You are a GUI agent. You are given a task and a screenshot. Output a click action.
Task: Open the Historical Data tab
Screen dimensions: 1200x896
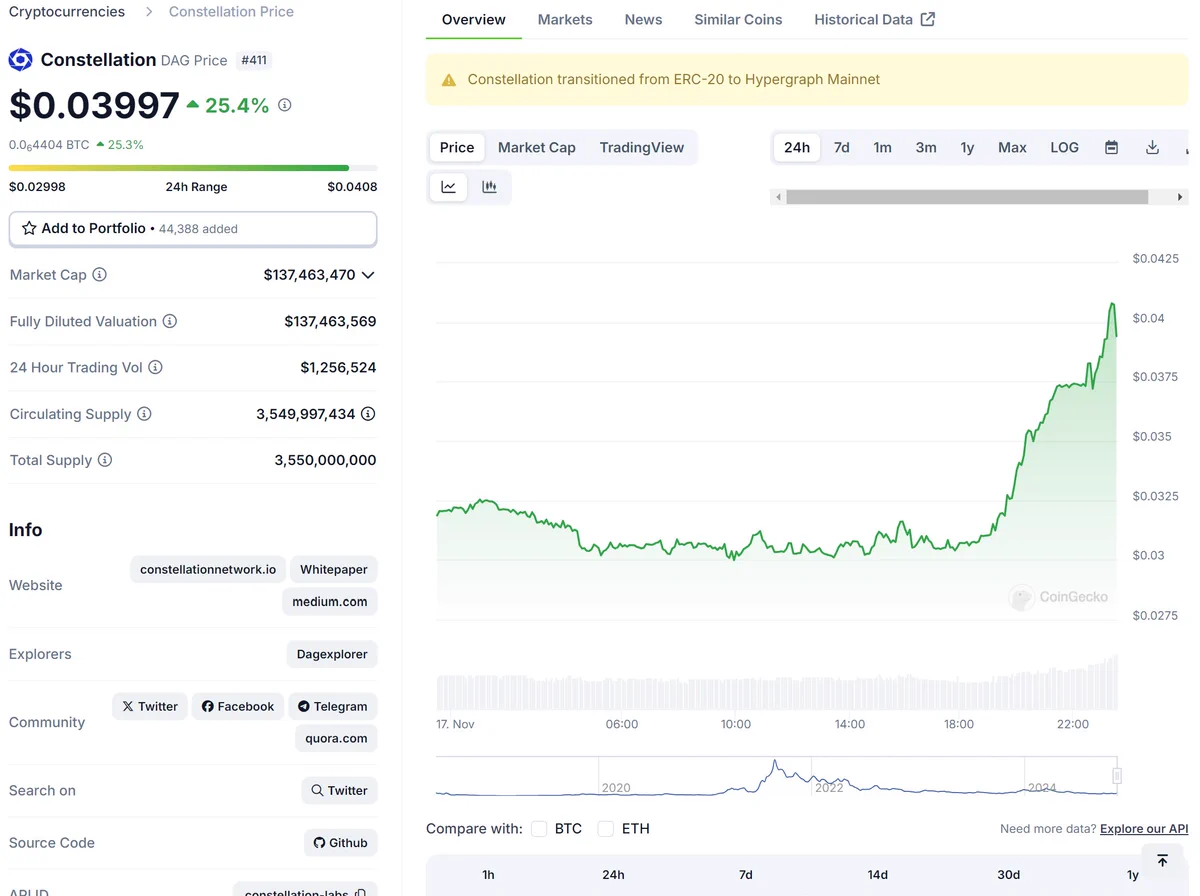(874, 19)
